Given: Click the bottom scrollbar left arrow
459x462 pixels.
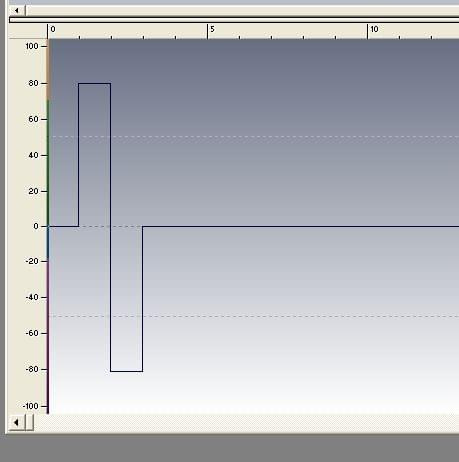Looking at the screenshot, I should tap(17, 423).
